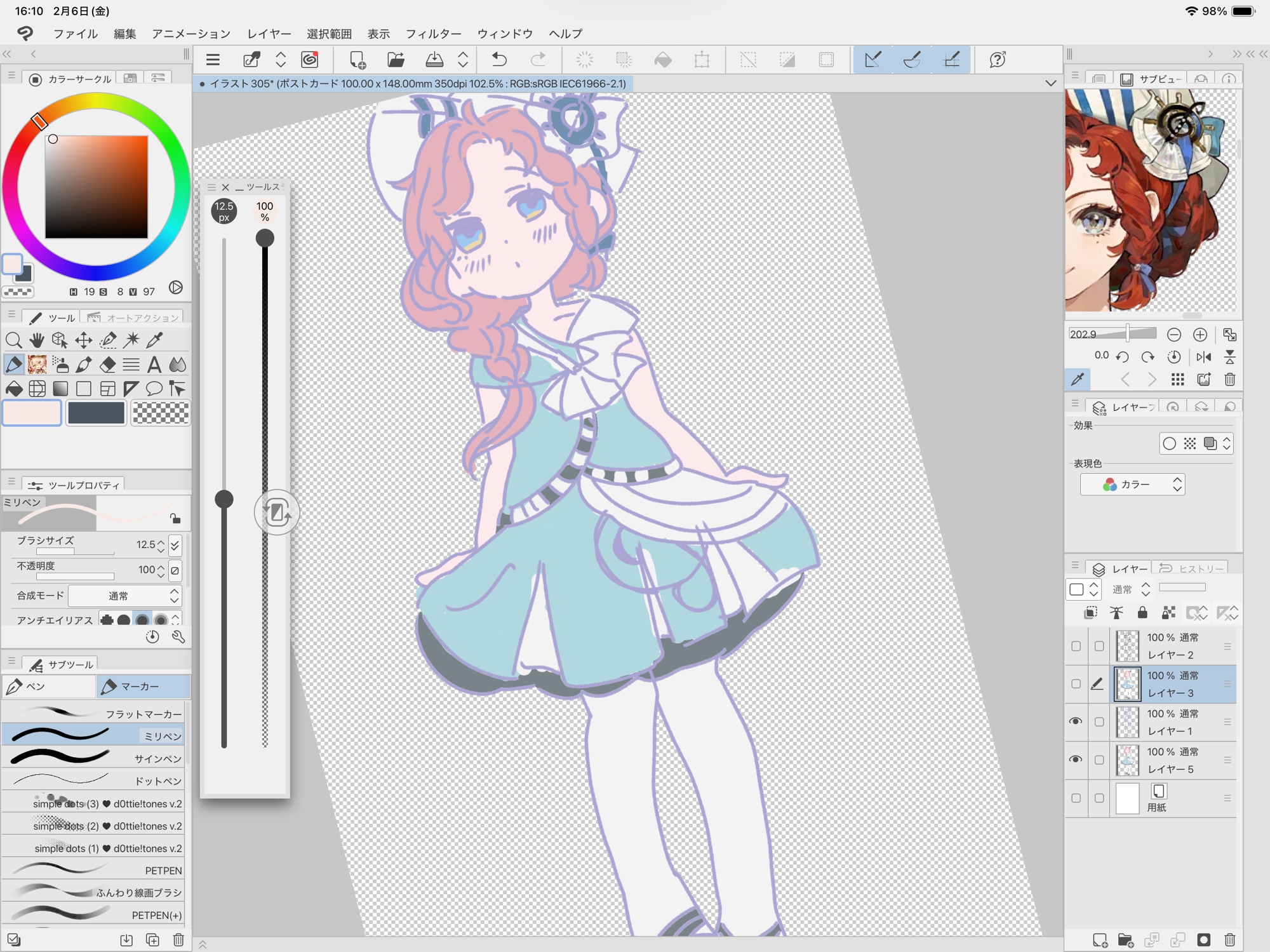1270x952 pixels.
Task: Click the Save document icon
Action: [434, 60]
